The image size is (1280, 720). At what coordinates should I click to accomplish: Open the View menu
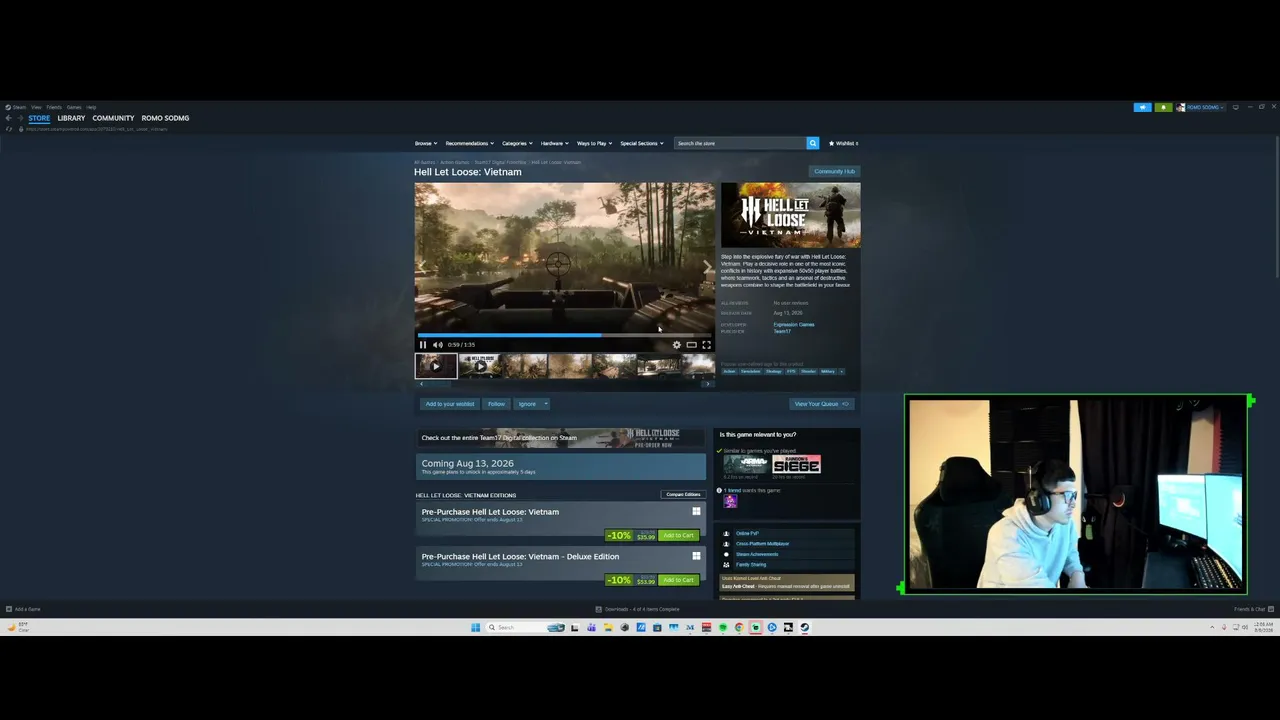pyautogui.click(x=36, y=107)
